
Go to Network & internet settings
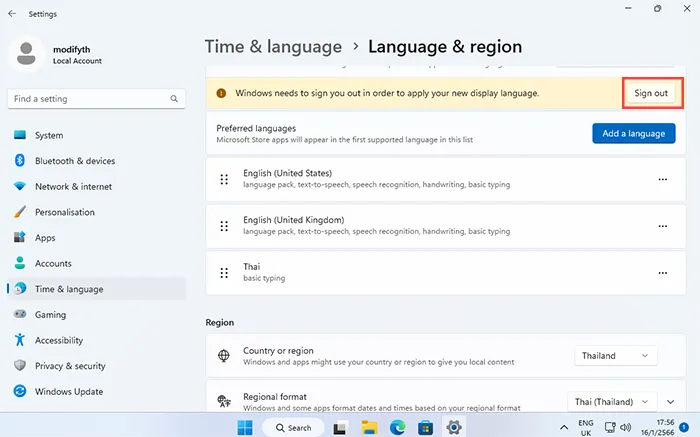click(x=96, y=186)
